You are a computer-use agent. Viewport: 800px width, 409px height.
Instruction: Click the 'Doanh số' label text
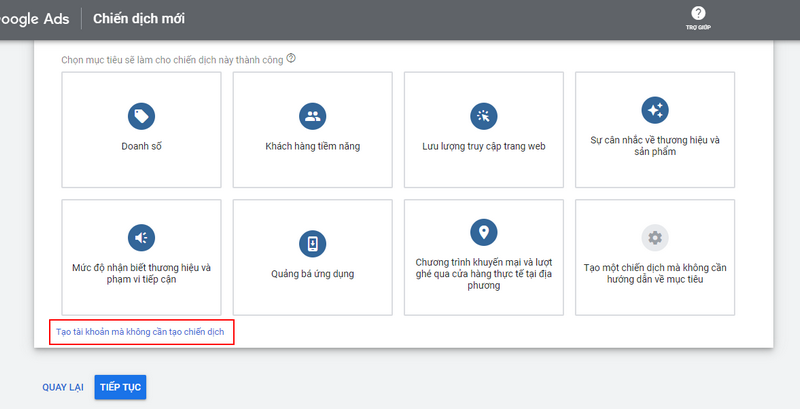141,146
